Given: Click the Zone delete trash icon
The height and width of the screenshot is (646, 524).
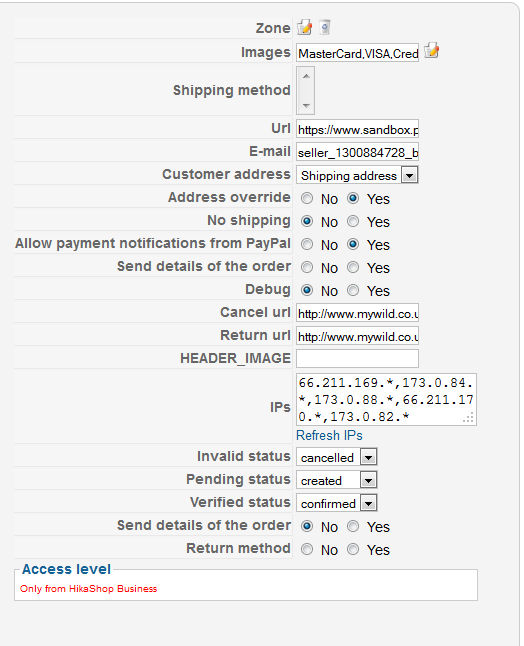Looking at the screenshot, I should click(325, 27).
